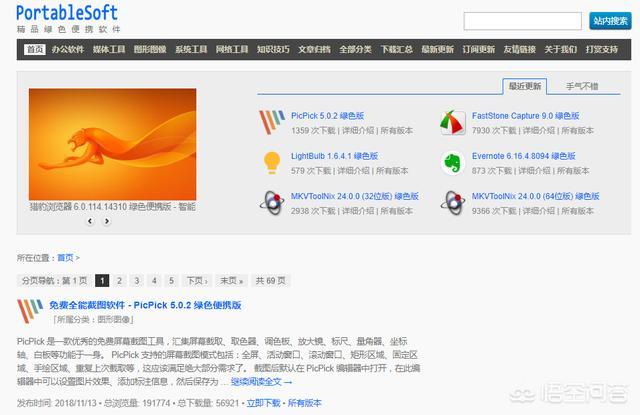This screenshot has height=415, width=640.
Task: Go to page 2 in pagination
Action: tap(119, 281)
